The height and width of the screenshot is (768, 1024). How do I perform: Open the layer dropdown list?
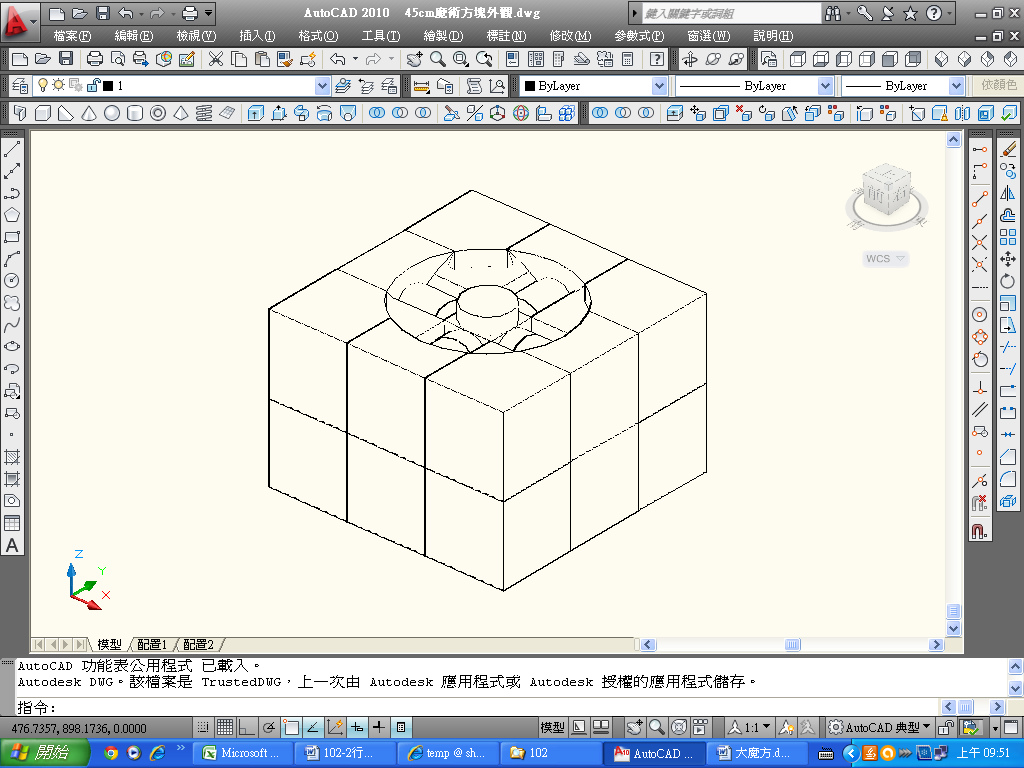[x=322, y=86]
